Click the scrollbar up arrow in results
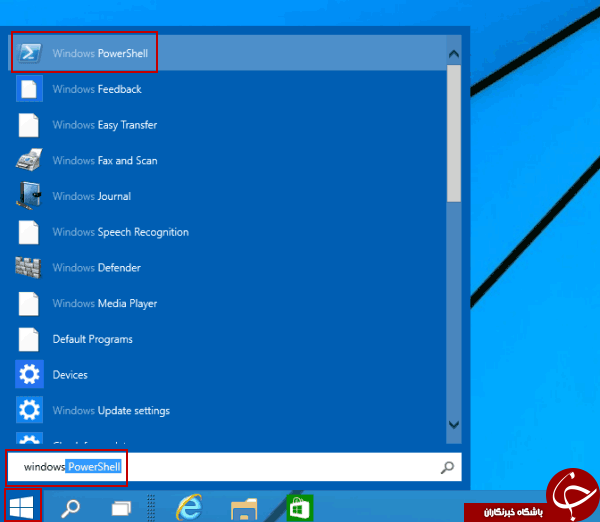 [454, 54]
